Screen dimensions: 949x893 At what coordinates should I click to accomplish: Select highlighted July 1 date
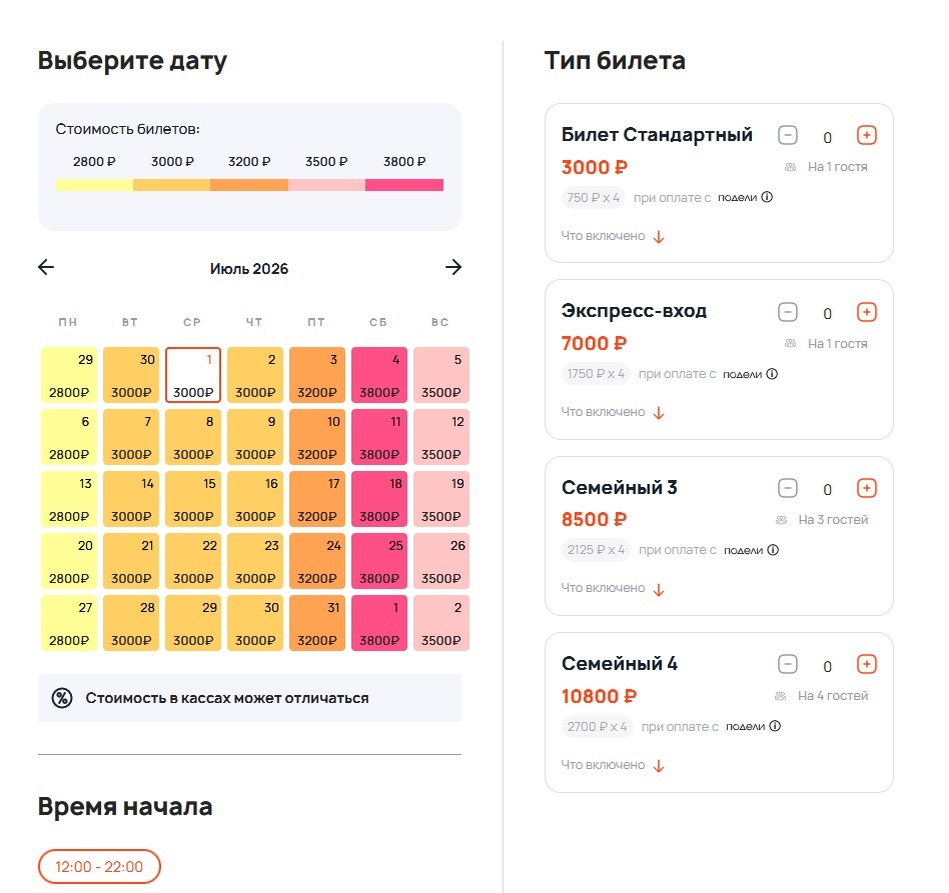tap(193, 375)
